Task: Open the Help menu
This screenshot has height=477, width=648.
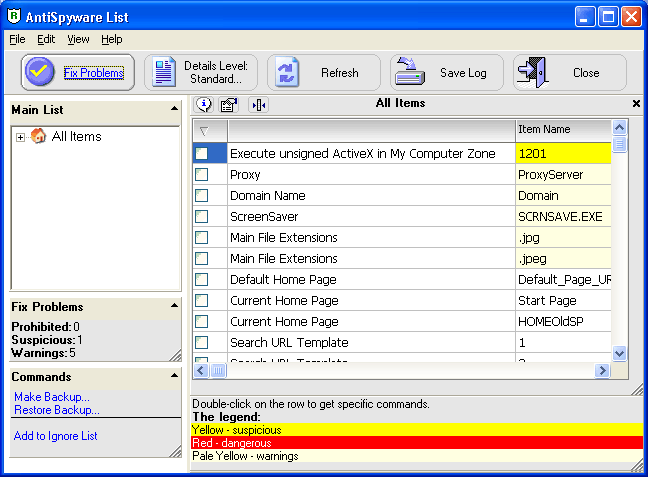Action: click(112, 39)
